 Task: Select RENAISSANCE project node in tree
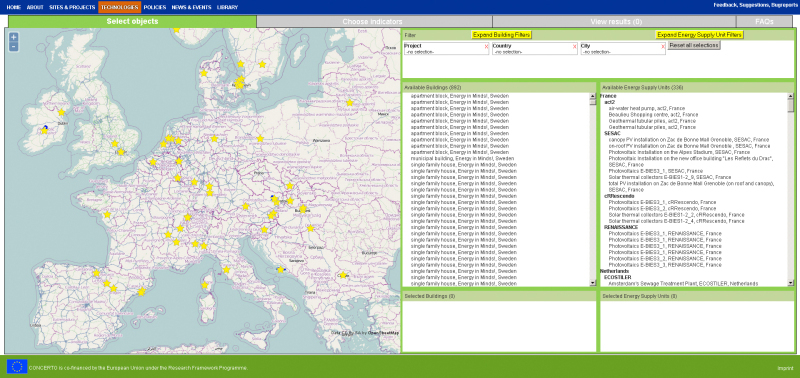click(x=620, y=227)
